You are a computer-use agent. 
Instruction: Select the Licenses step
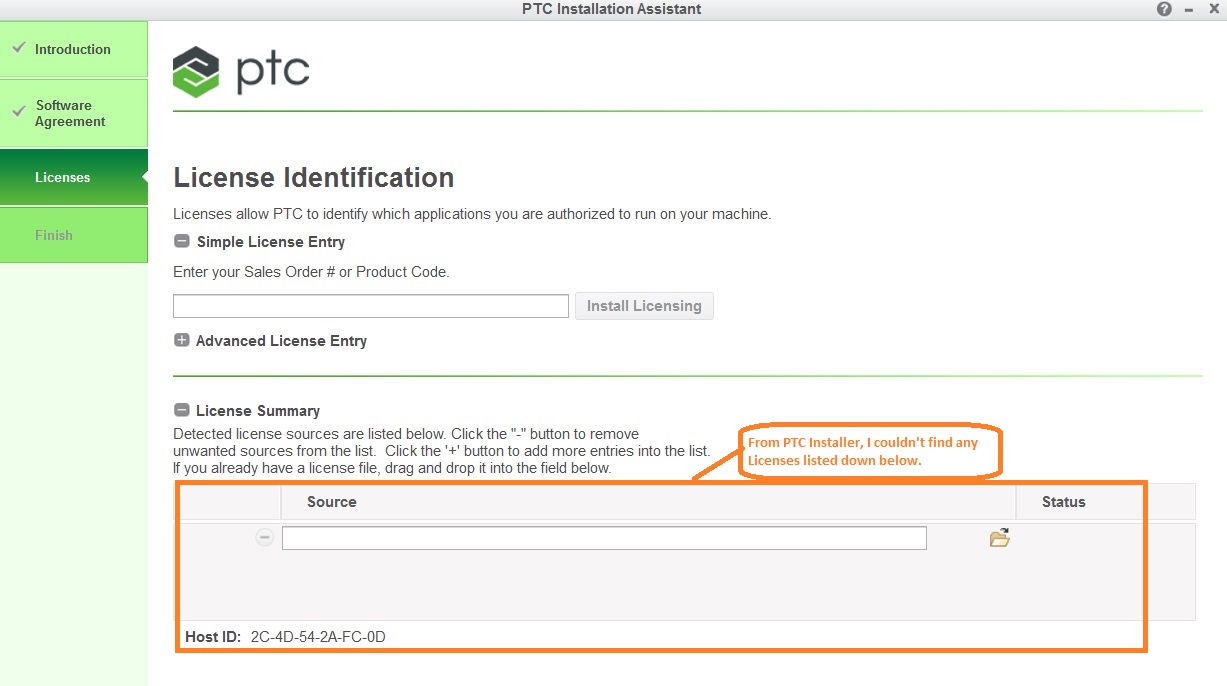tap(74, 177)
